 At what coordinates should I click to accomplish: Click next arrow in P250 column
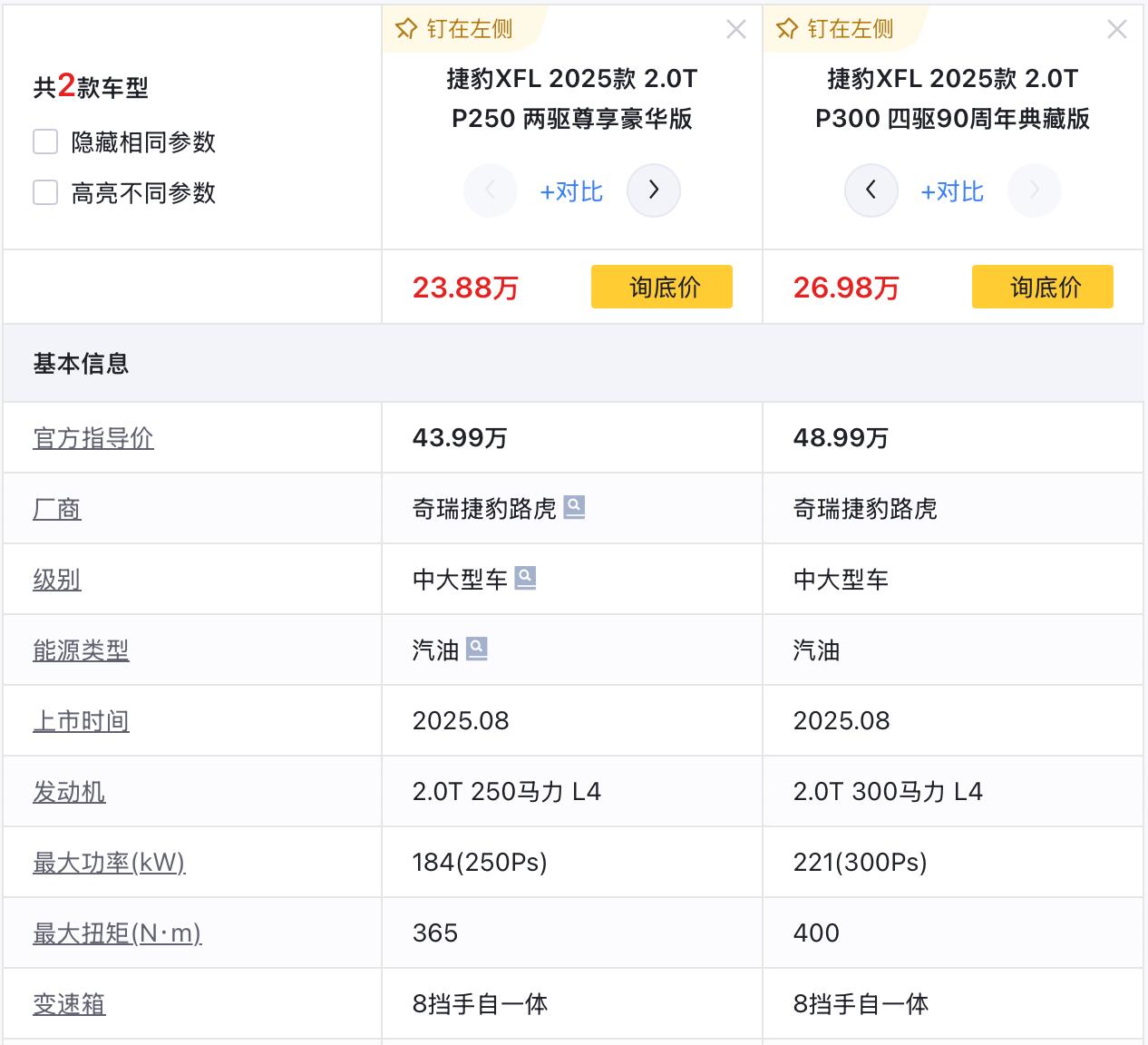653,190
